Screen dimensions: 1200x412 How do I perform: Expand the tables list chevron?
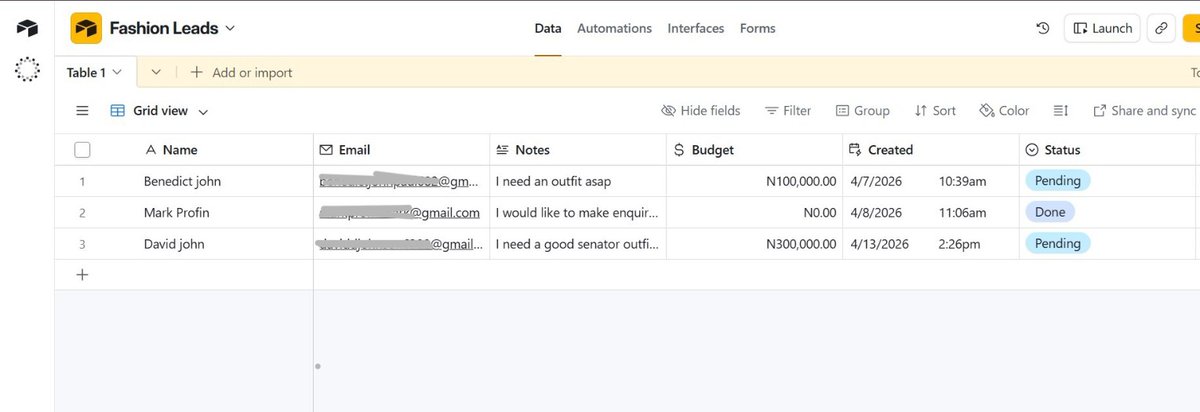pos(155,73)
